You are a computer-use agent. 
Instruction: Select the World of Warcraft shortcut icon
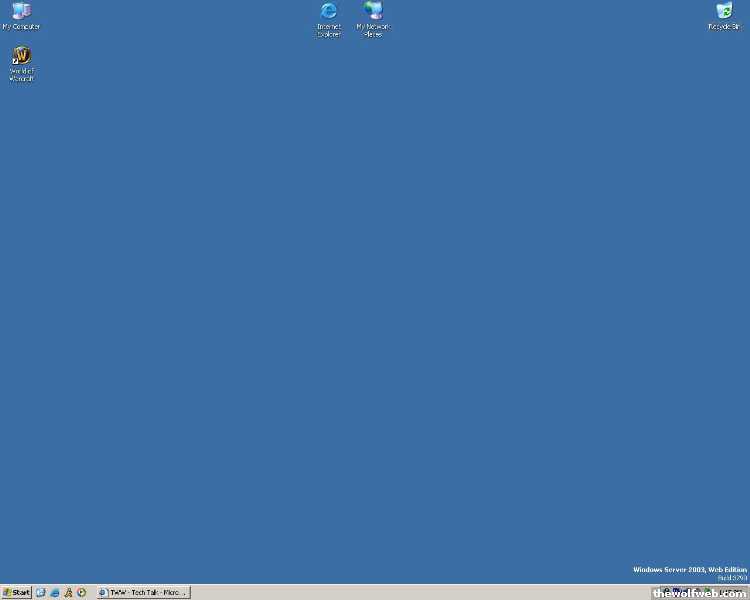21,55
